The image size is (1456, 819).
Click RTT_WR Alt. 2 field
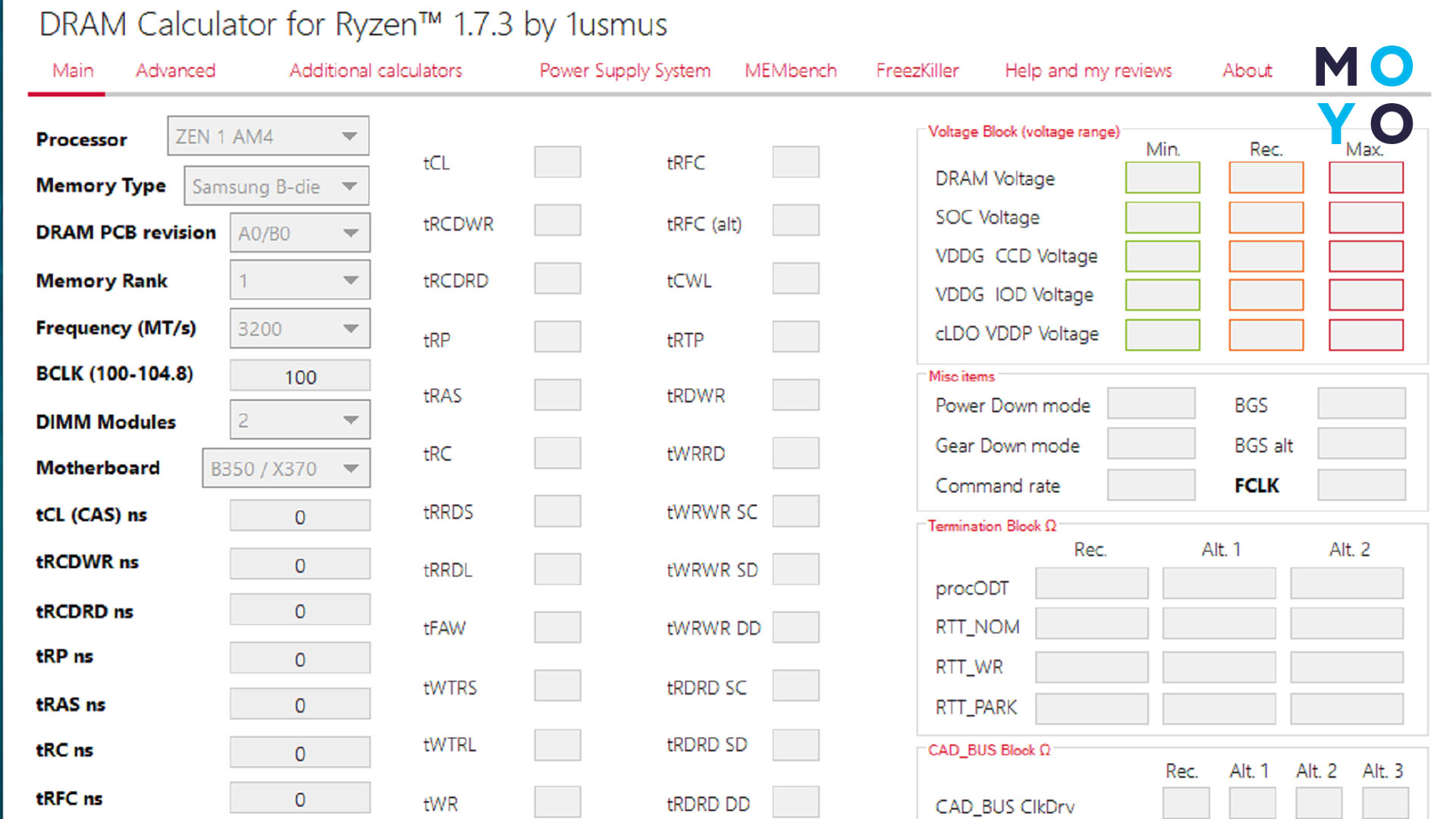[1347, 667]
